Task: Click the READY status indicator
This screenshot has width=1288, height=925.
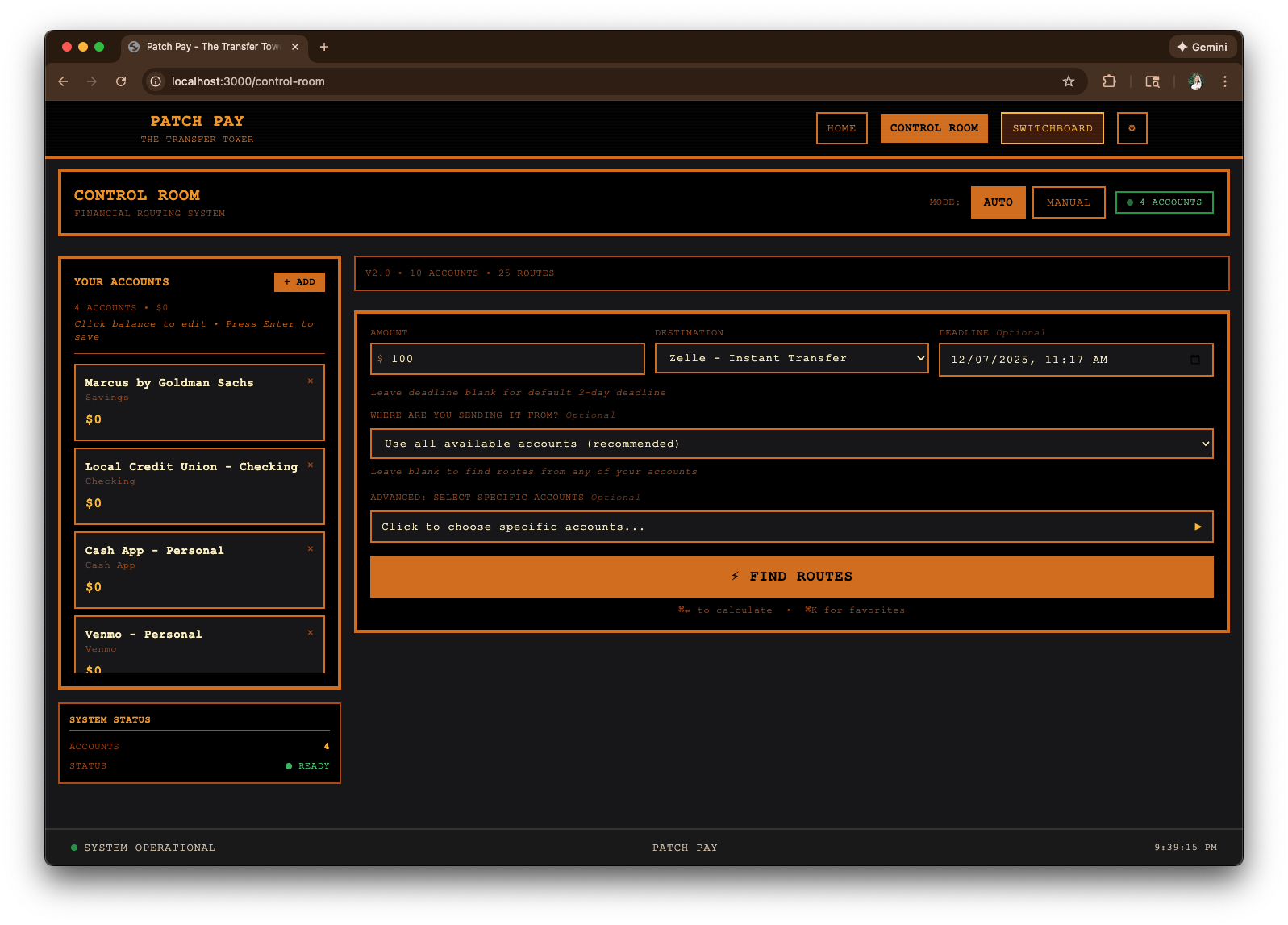Action: [x=307, y=766]
